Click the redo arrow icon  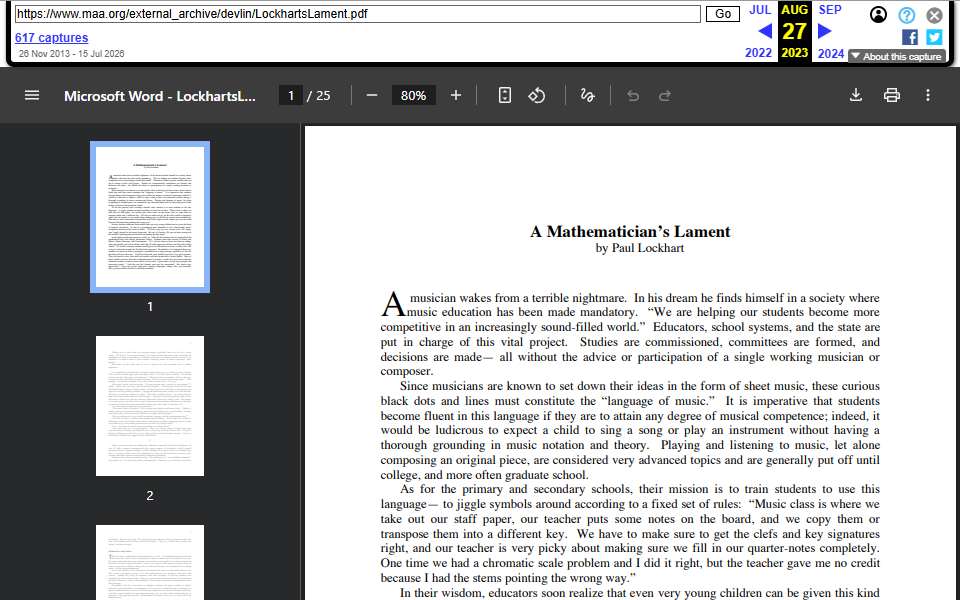665,96
